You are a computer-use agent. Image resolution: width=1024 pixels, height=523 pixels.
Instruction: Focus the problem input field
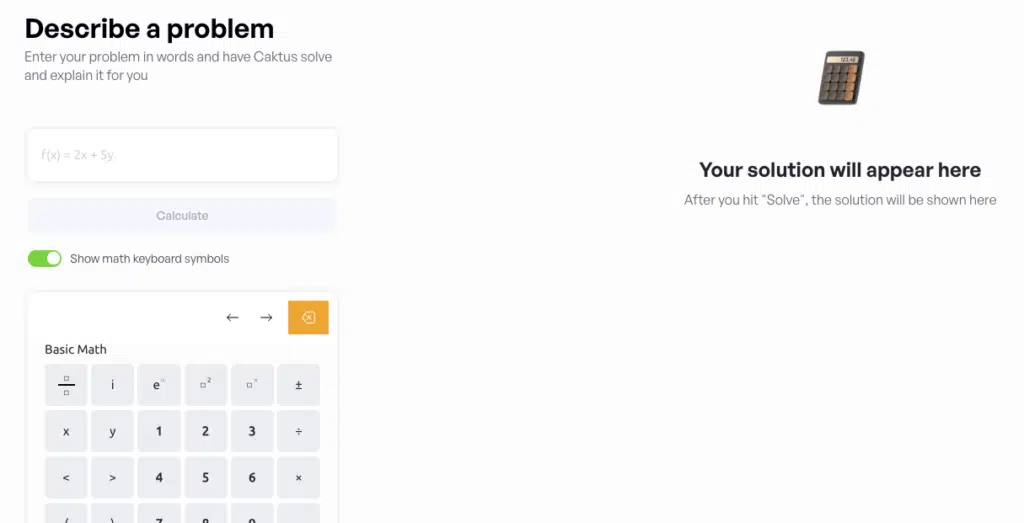(182, 155)
